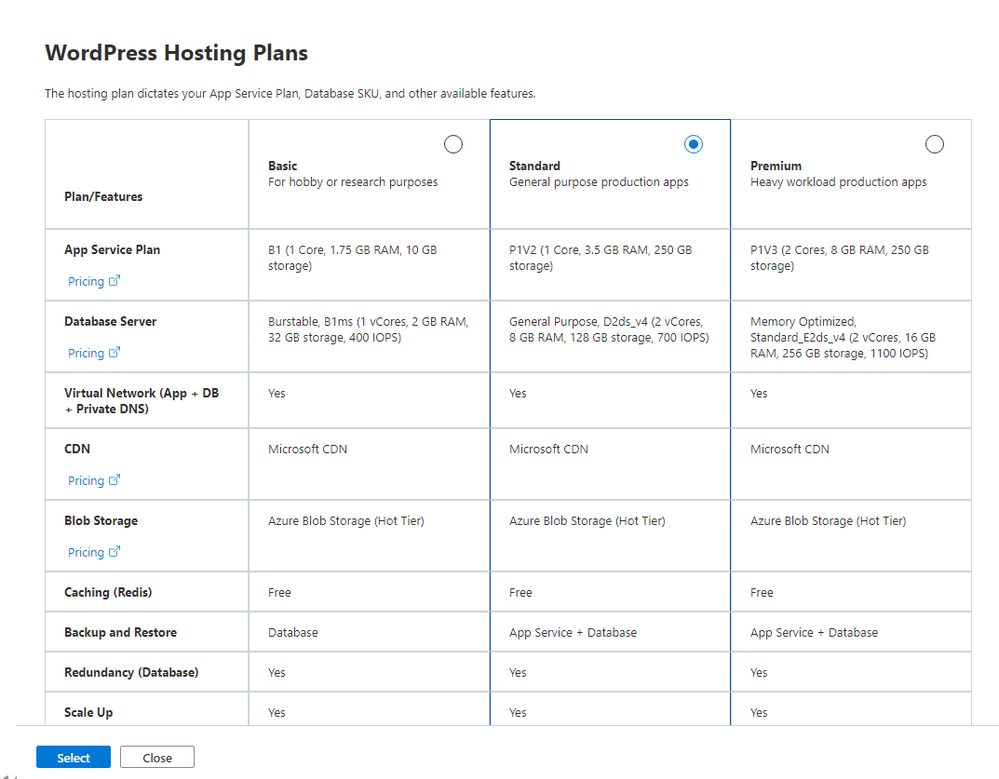Click the Premium plan header cell
Image resolution: width=999 pixels, height=779 pixels.
(851, 174)
